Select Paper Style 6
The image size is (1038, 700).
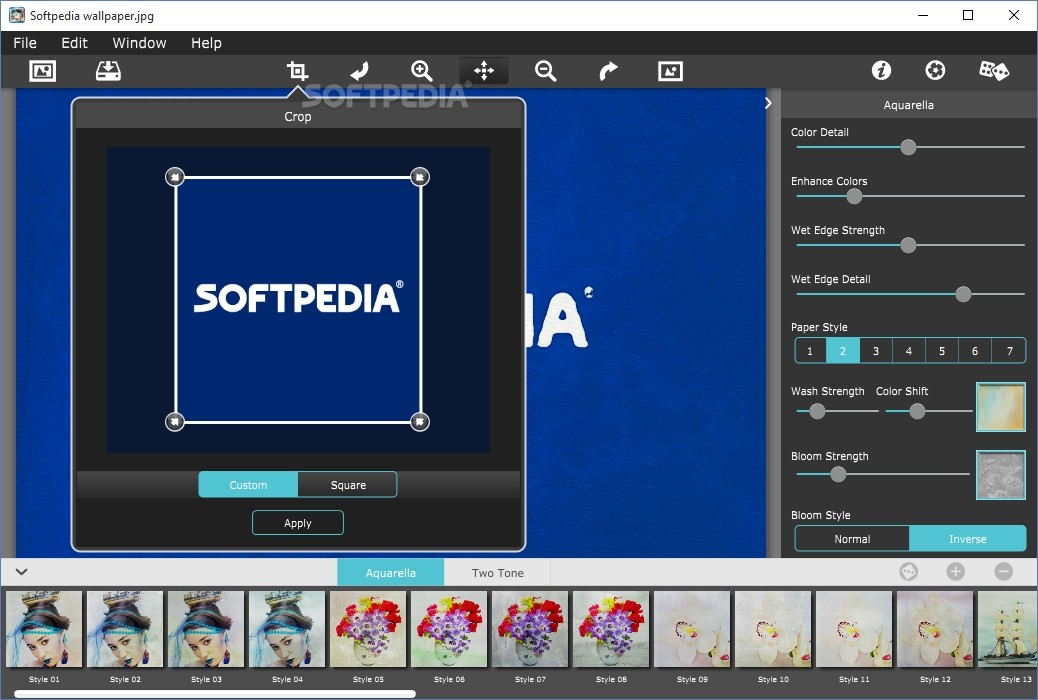point(975,351)
